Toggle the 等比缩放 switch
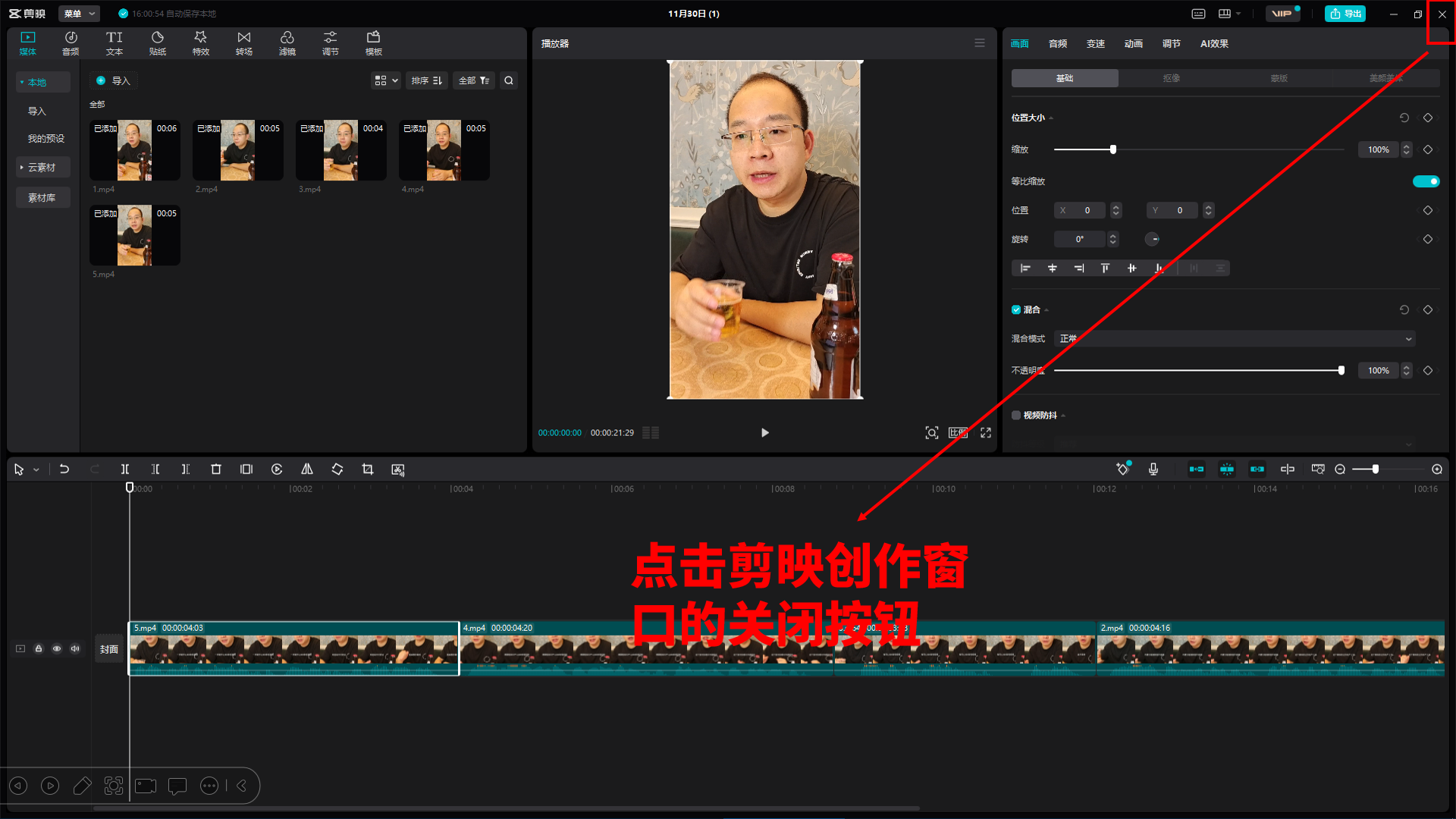Viewport: 1456px width, 819px height. point(1426,181)
